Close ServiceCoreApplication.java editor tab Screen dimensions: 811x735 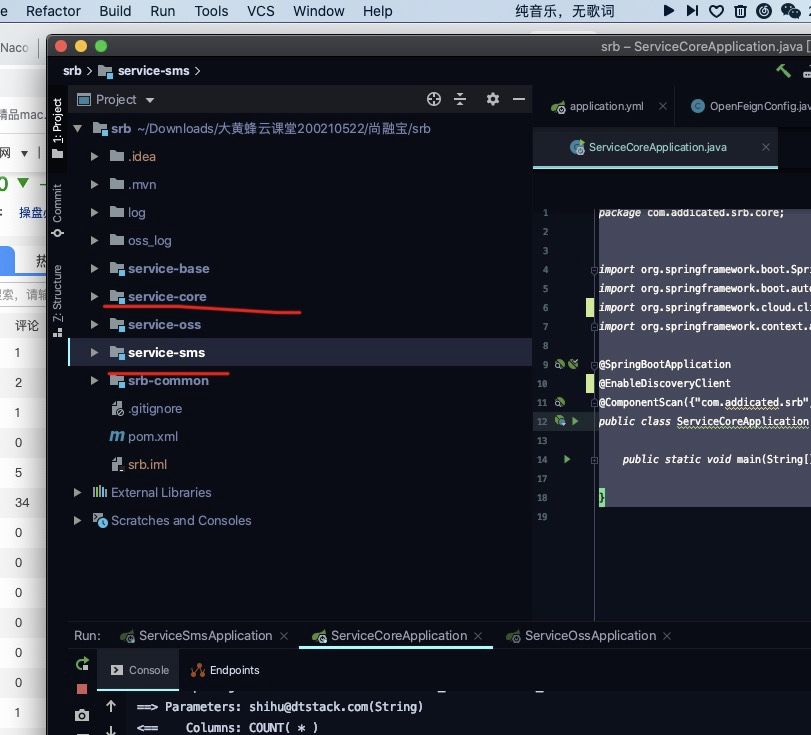[x=766, y=147]
